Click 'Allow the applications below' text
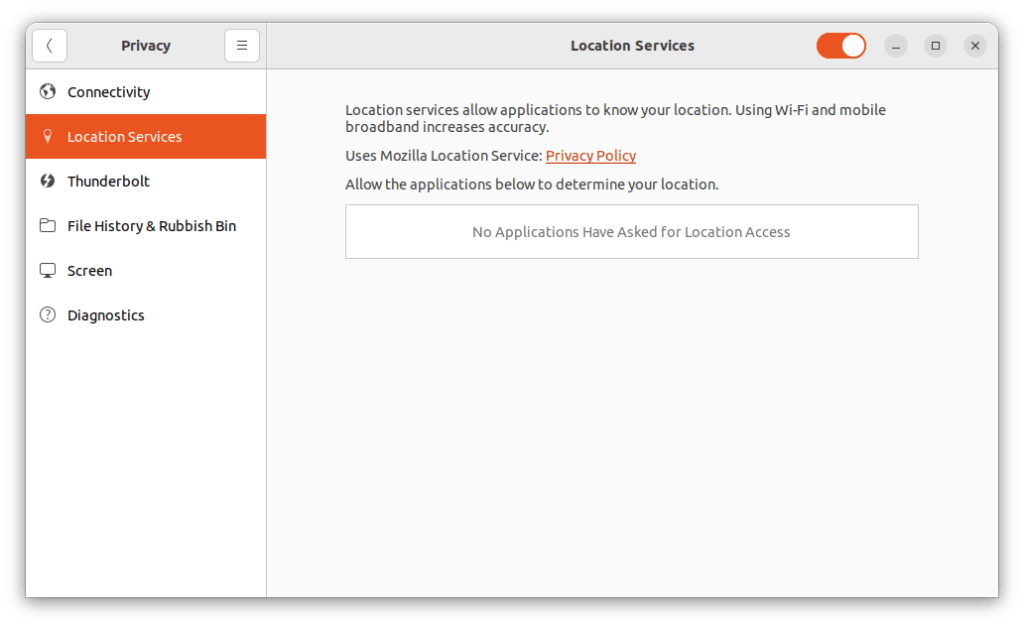Image resolution: width=1024 pixels, height=626 pixels. (x=532, y=184)
